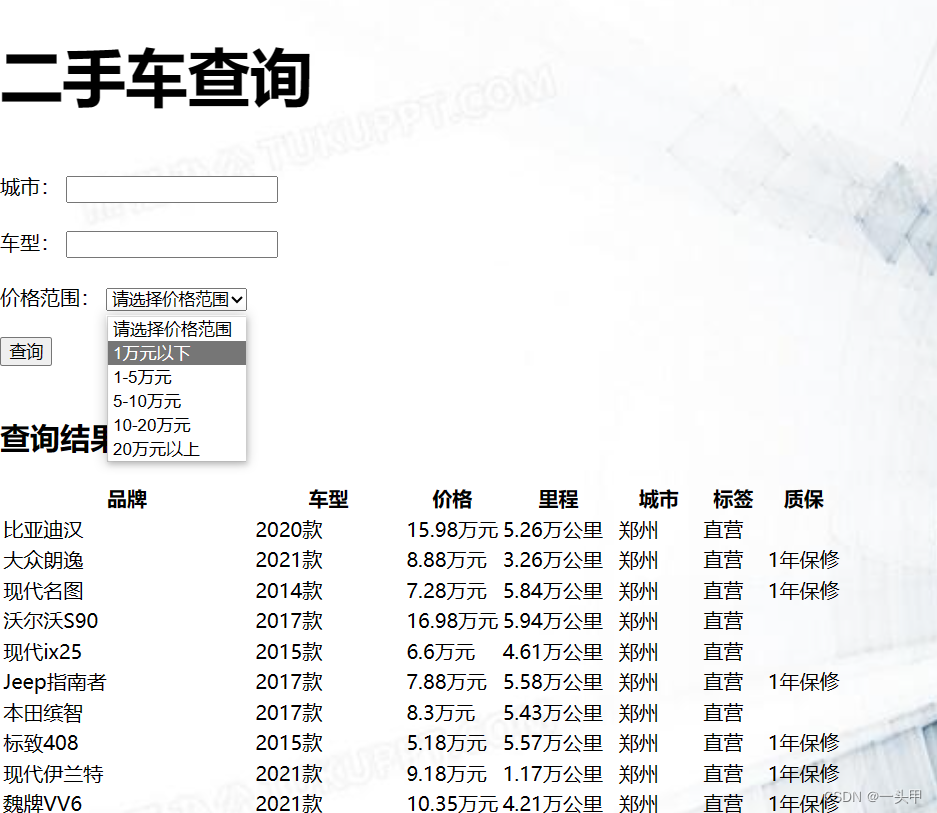The width and height of the screenshot is (937, 813).
Task: Click the 7.28万元 price cell
Action: coord(447,591)
